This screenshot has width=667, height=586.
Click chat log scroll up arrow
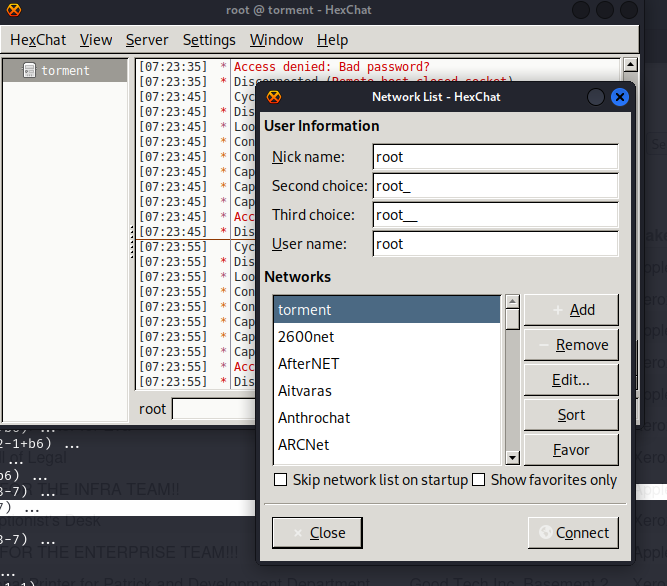[630, 65]
